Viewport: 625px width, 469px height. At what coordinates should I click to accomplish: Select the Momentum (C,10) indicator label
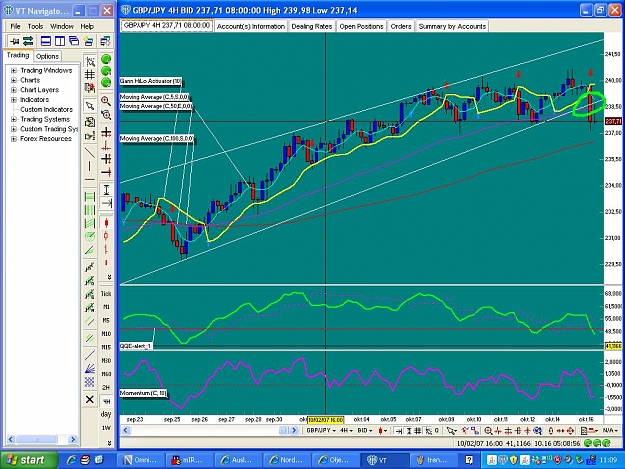click(143, 393)
